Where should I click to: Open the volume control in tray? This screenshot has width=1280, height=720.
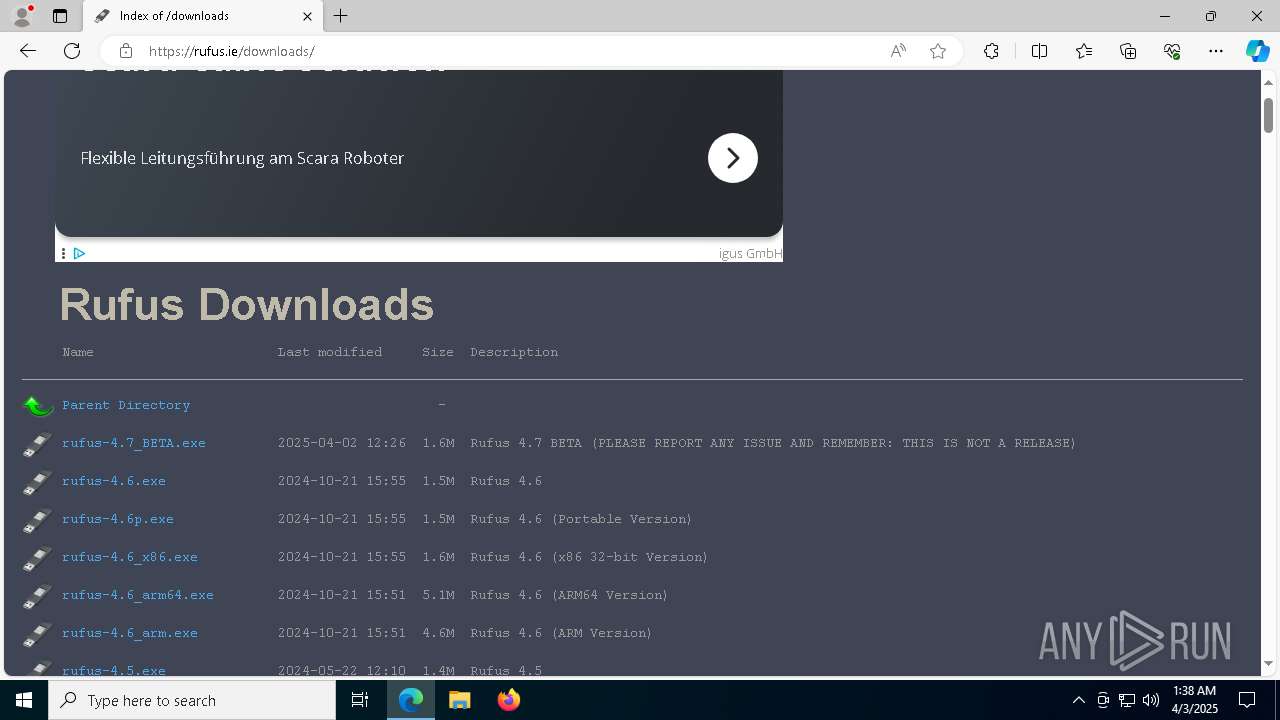[x=1150, y=700]
